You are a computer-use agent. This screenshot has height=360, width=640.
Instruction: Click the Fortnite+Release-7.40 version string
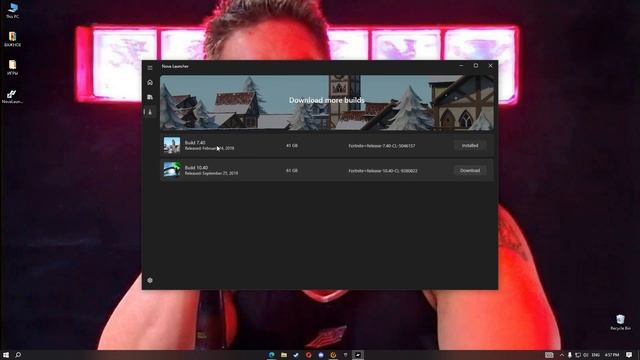382,146
